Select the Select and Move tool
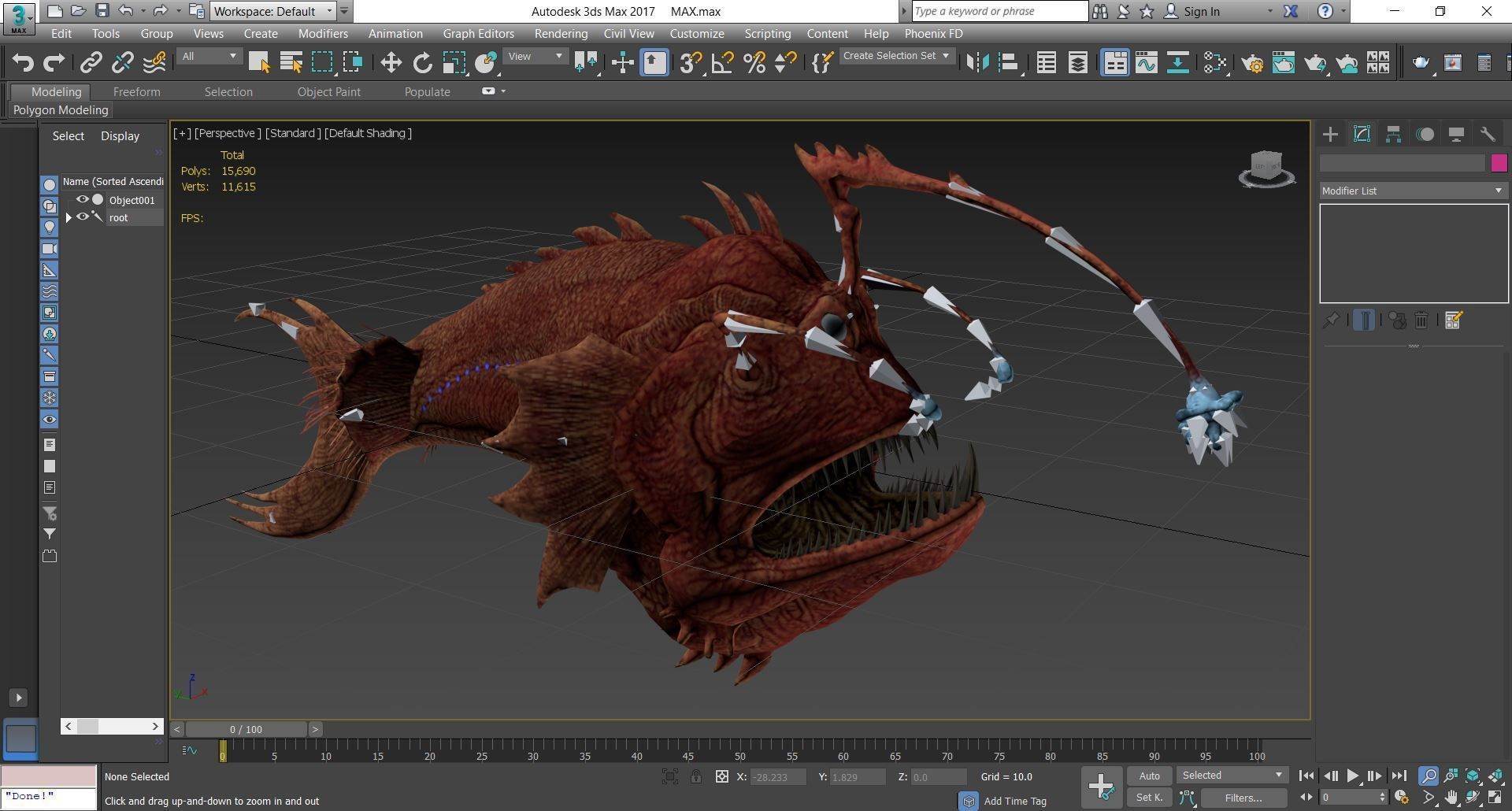The height and width of the screenshot is (811, 1512). coord(391,63)
